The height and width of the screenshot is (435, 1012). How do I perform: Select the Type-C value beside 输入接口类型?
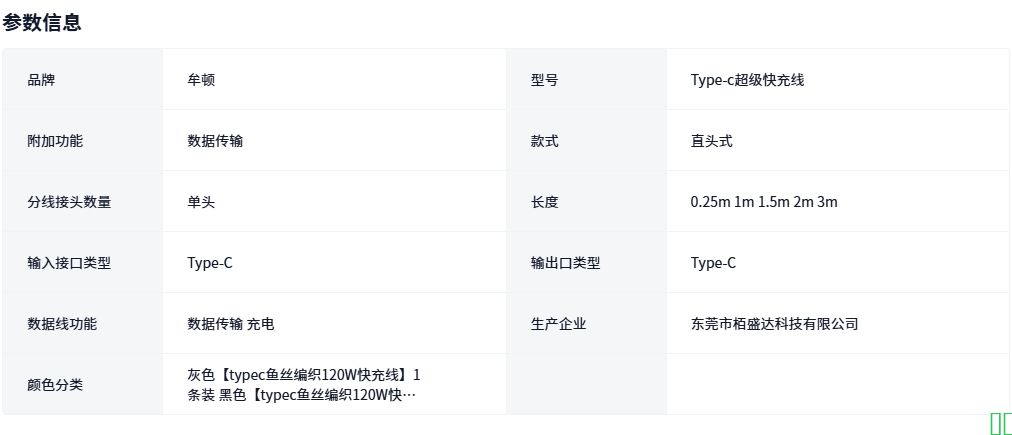pos(210,263)
